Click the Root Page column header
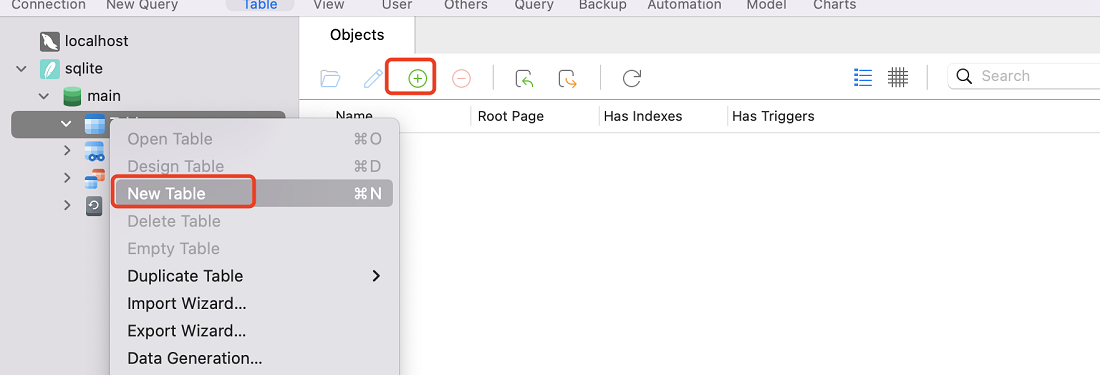This screenshot has width=1100, height=375. pyautogui.click(x=511, y=116)
